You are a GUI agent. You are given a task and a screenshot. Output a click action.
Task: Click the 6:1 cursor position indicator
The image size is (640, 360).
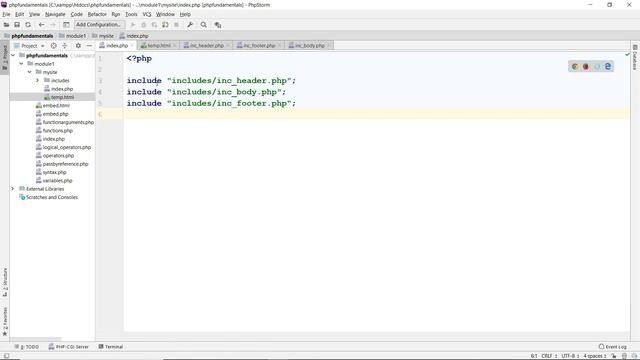[x=534, y=356]
